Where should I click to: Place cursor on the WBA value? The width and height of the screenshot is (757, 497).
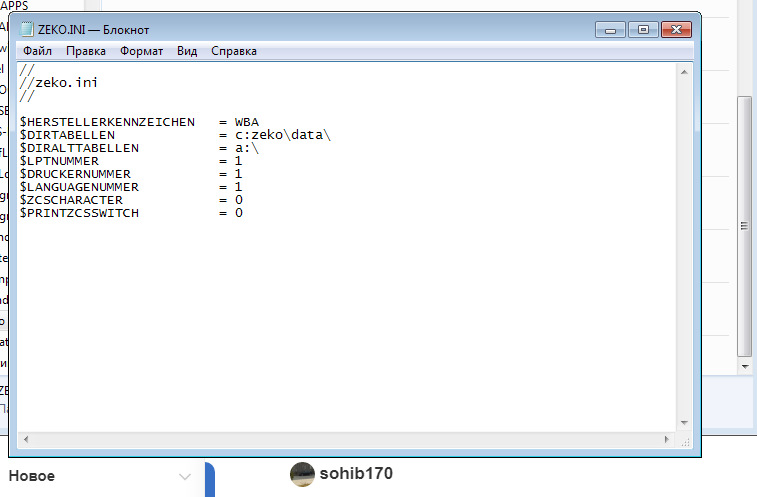pos(247,122)
